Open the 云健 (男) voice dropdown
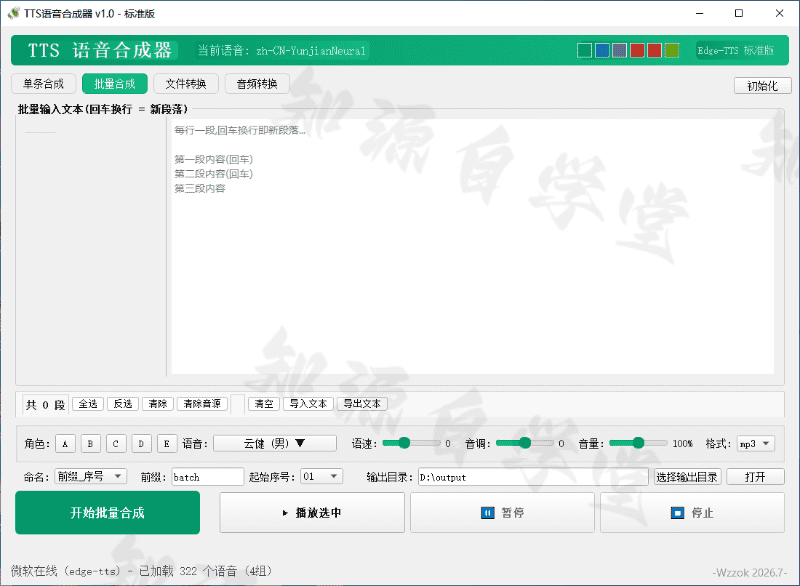The width and height of the screenshot is (800, 586). tap(275, 443)
